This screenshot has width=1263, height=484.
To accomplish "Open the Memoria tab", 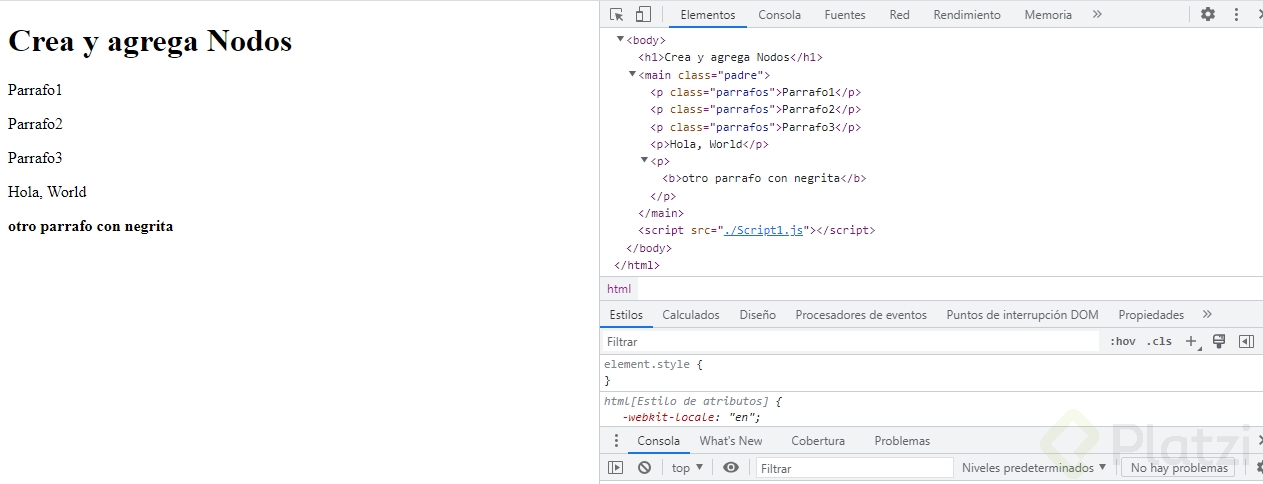I will [1048, 15].
